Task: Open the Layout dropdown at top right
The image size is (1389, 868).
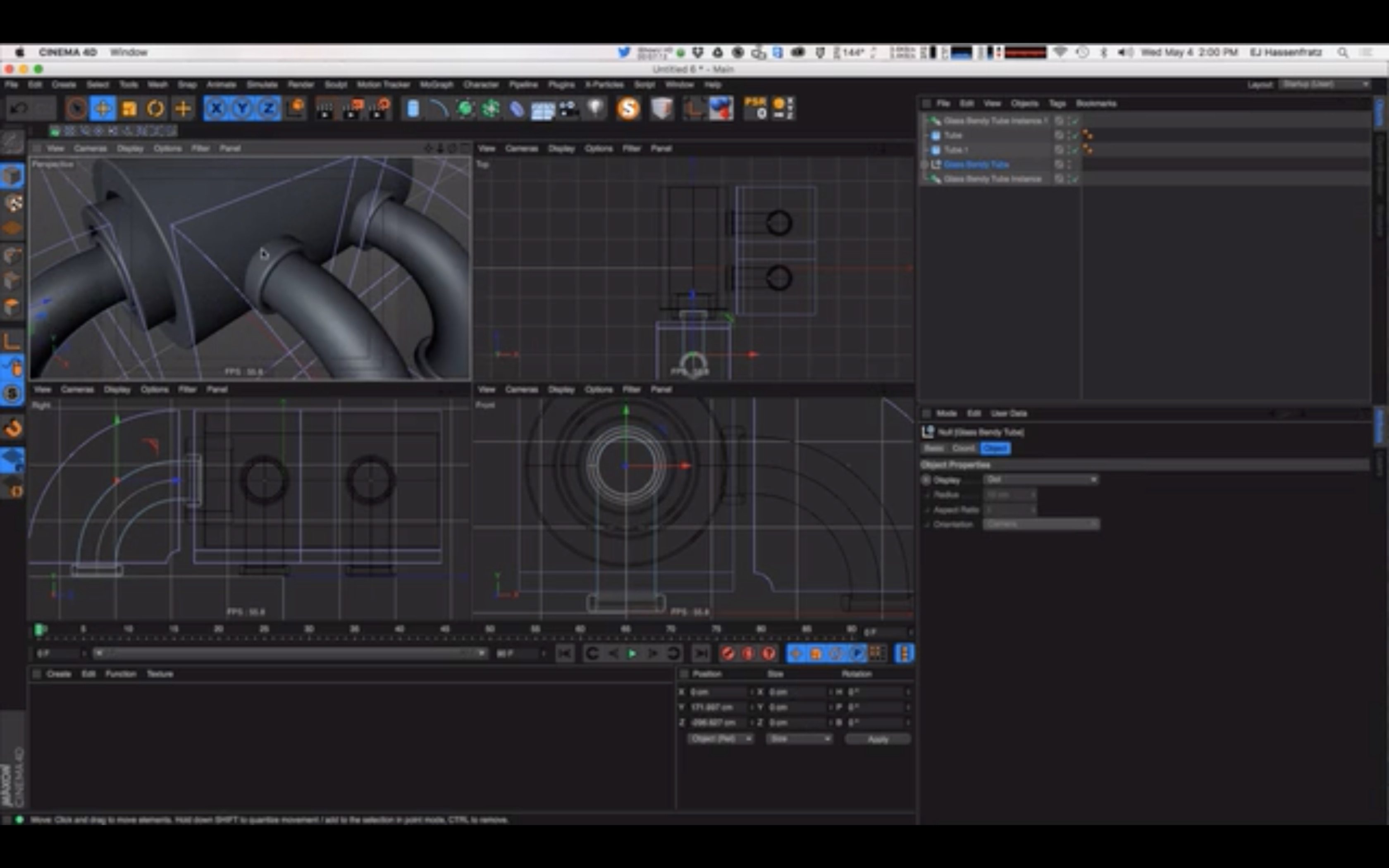Action: (x=1325, y=84)
